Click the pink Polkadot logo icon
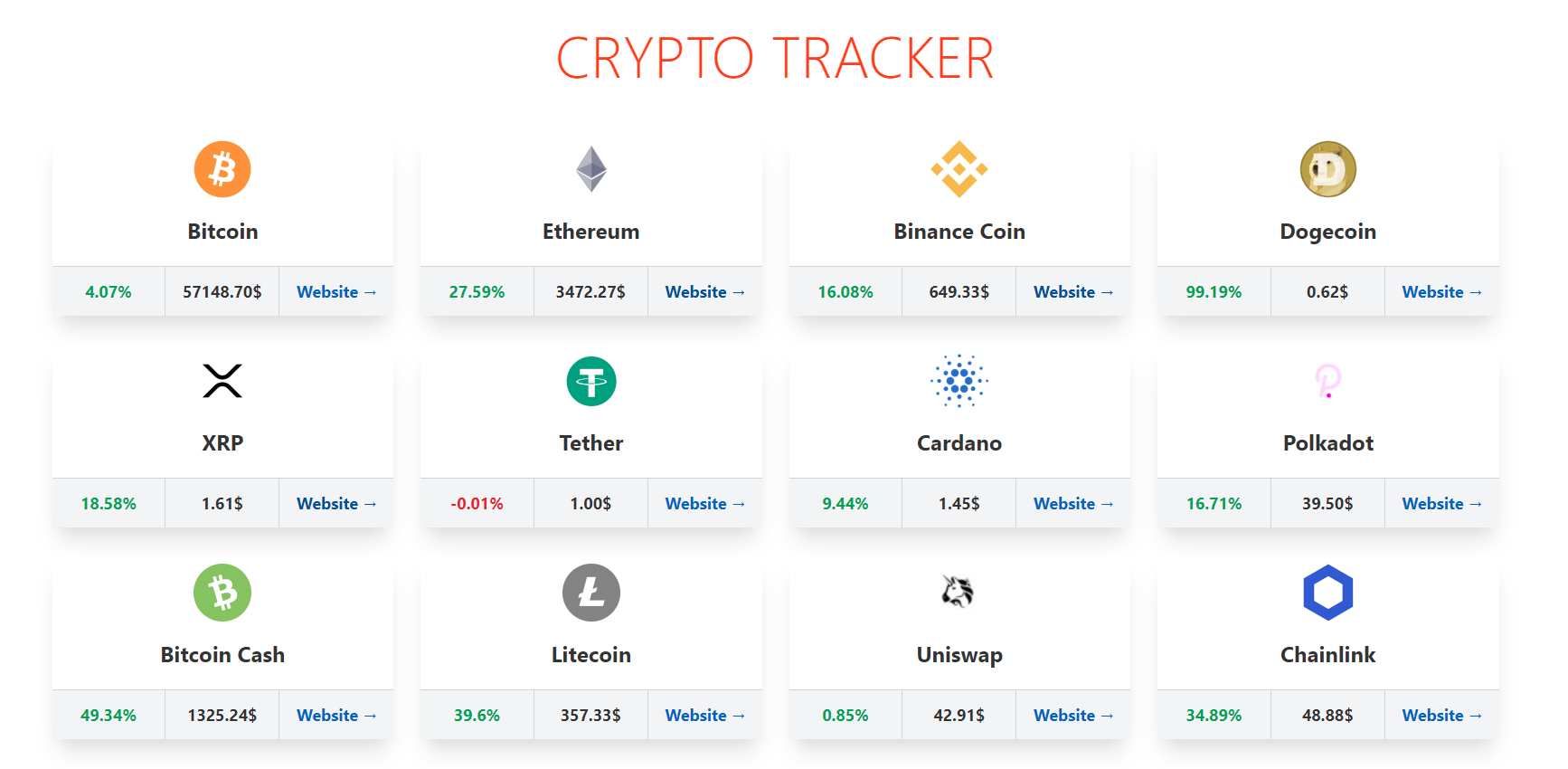Screen dimensions: 1568x769 (1328, 381)
